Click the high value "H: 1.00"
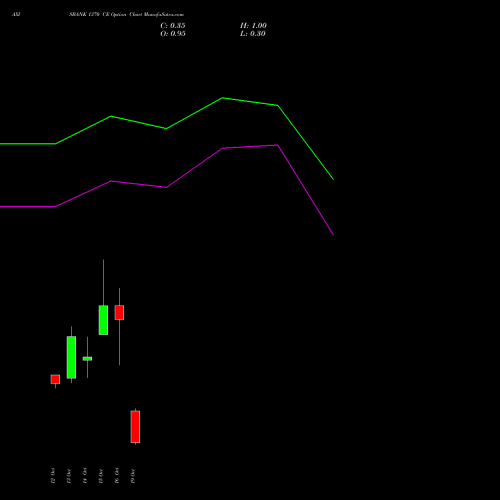This screenshot has width=500, height=500. (x=253, y=26)
